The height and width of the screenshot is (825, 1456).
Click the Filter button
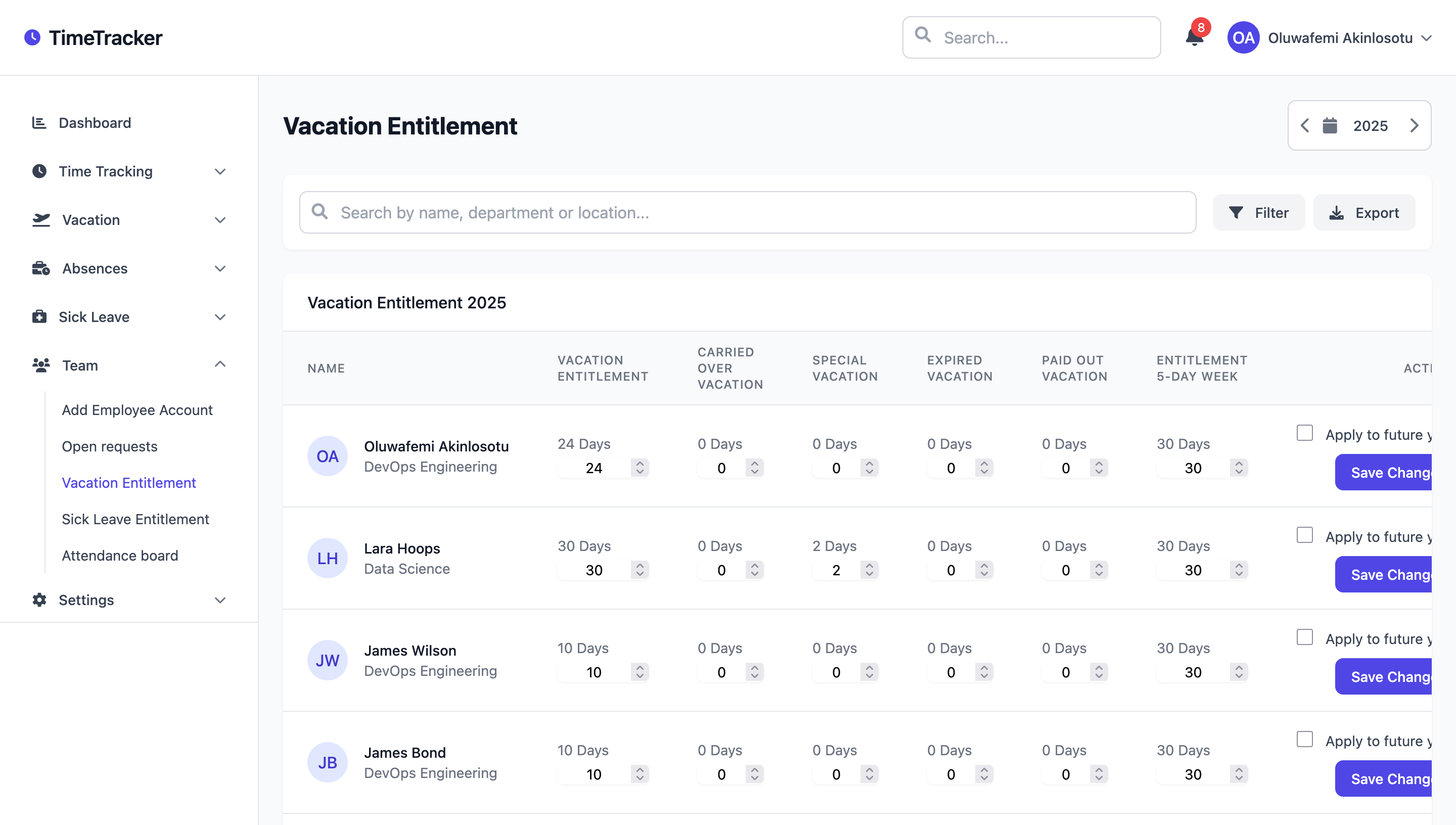[1258, 212]
